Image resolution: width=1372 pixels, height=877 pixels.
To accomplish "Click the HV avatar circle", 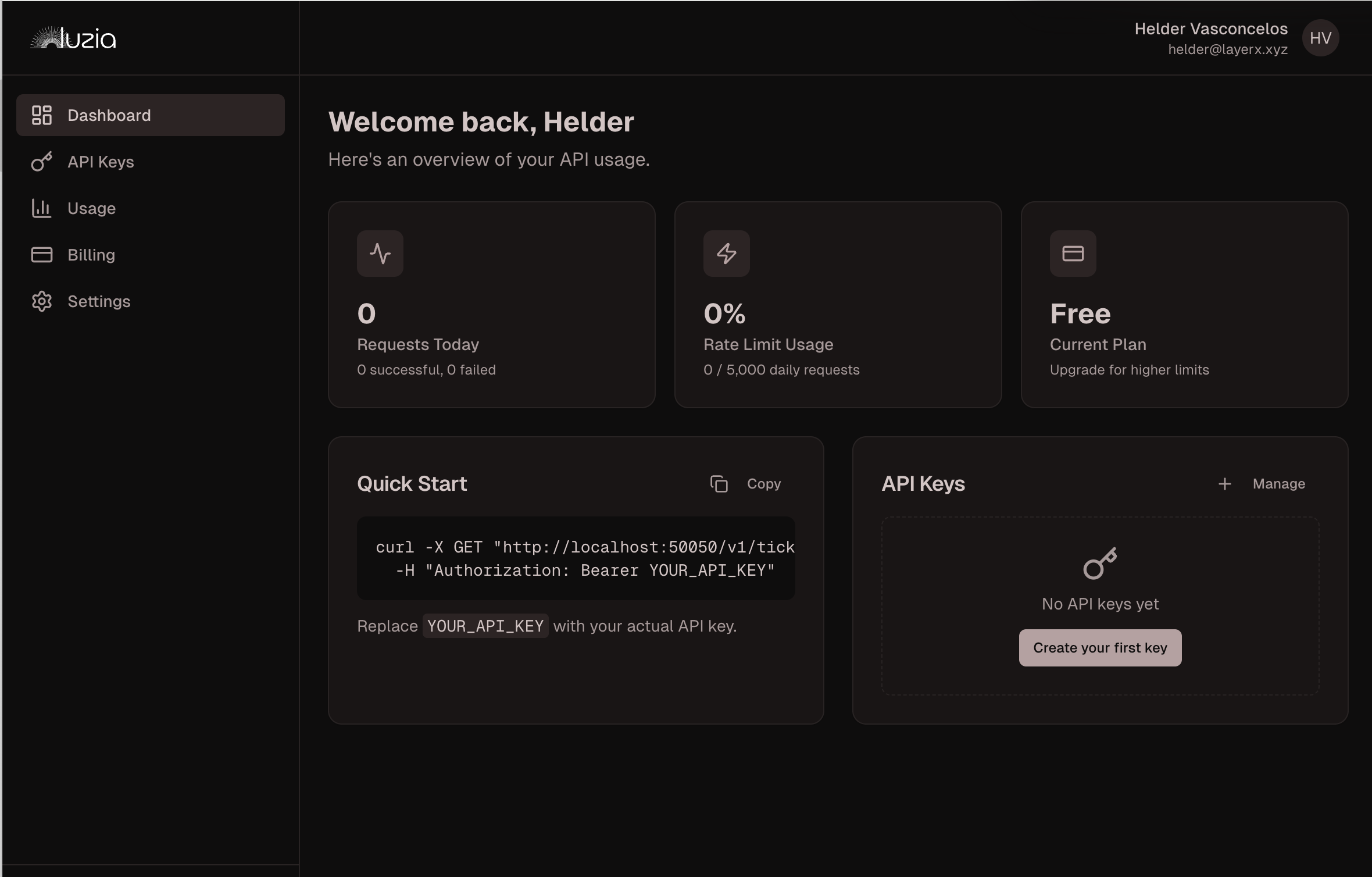I will (1320, 37).
